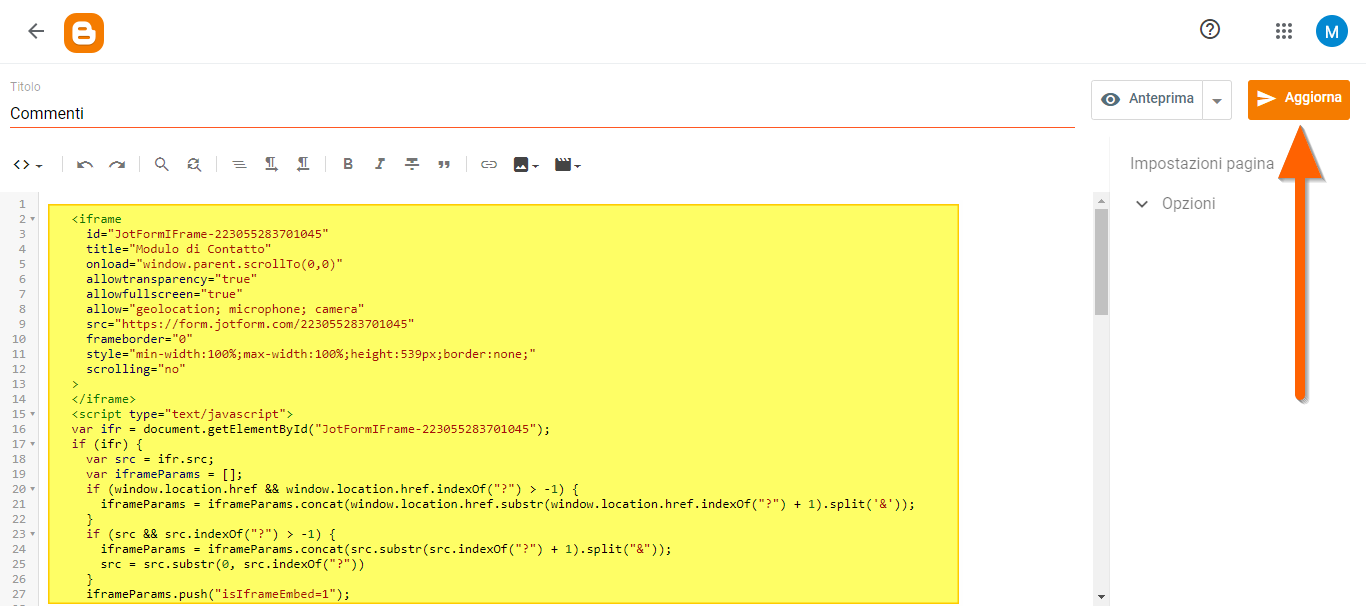The height and width of the screenshot is (606, 1366).
Task: Open the code view mode dropdown
Action: coord(27,163)
